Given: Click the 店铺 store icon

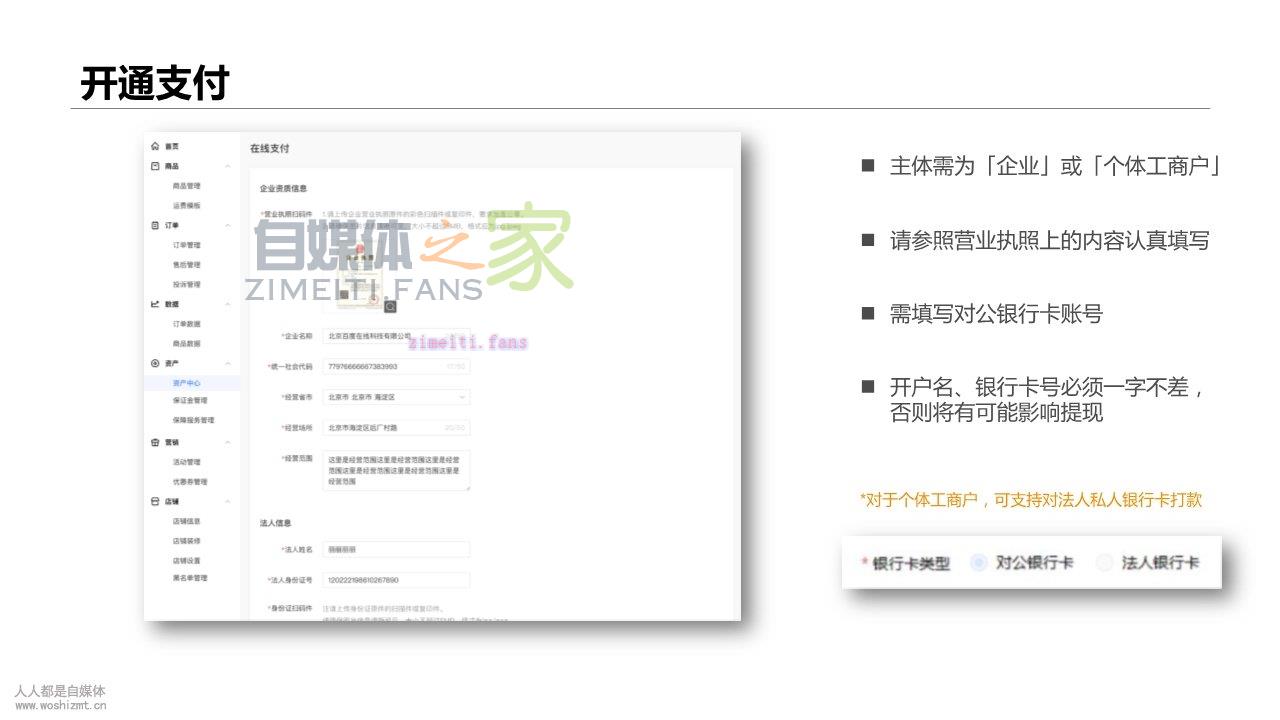Looking at the screenshot, I should pos(155,501).
